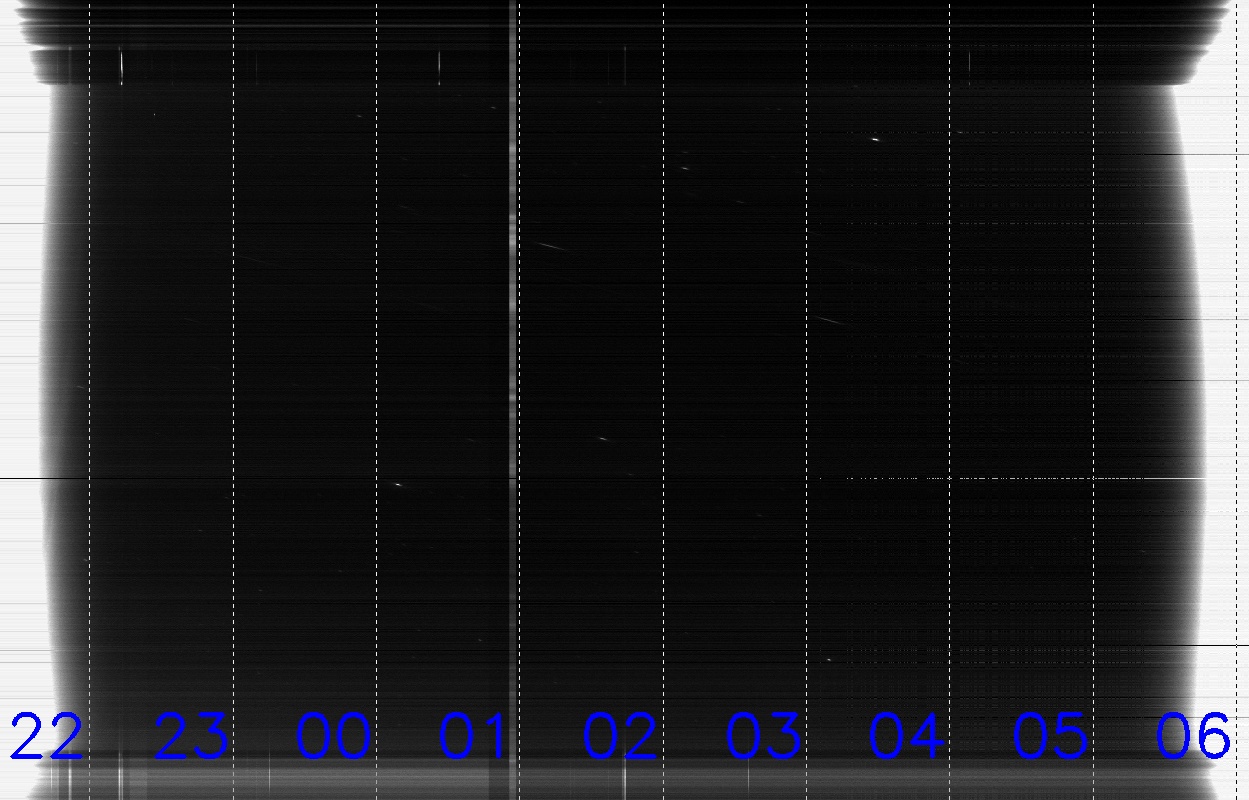
Task: Click the dashed gridline between 23 and 00
Action: click(233, 400)
